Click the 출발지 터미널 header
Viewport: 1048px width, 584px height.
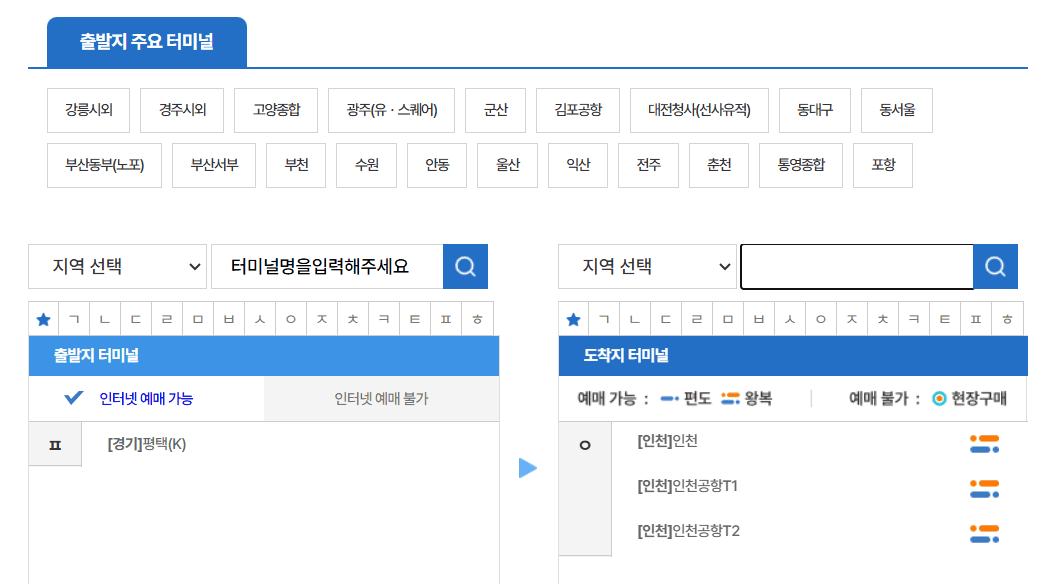[x=264, y=355]
